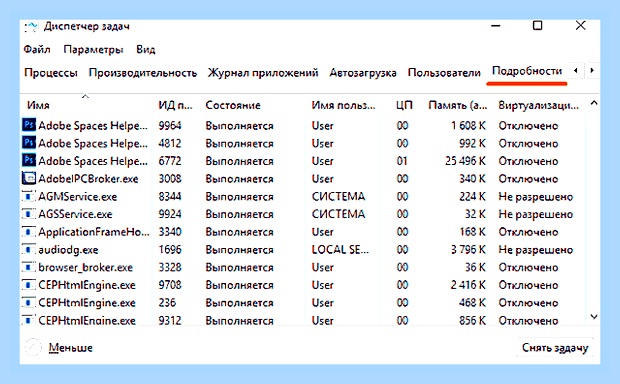620x384 pixels.
Task: Click the AGSService.exe process icon
Action: point(28,214)
